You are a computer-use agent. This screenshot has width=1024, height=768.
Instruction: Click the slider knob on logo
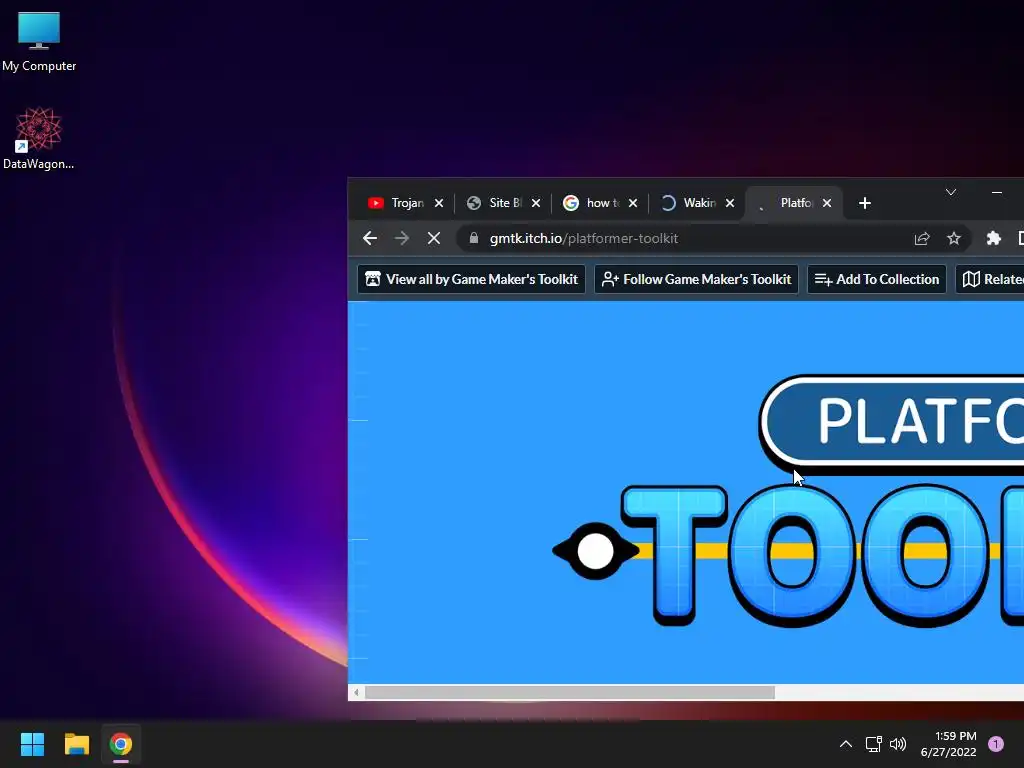[x=596, y=551]
